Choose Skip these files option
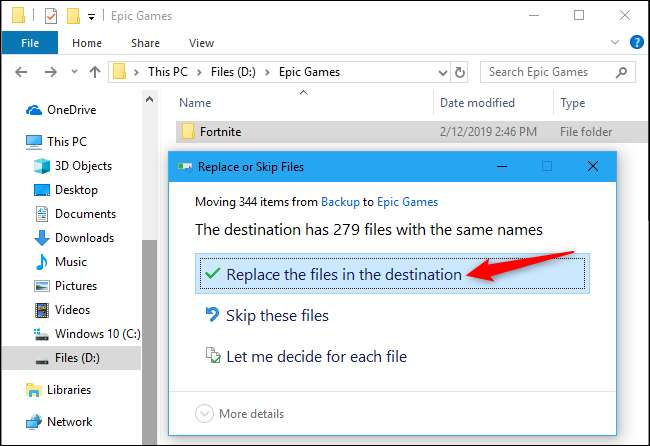The height and width of the screenshot is (446, 650). click(x=277, y=315)
